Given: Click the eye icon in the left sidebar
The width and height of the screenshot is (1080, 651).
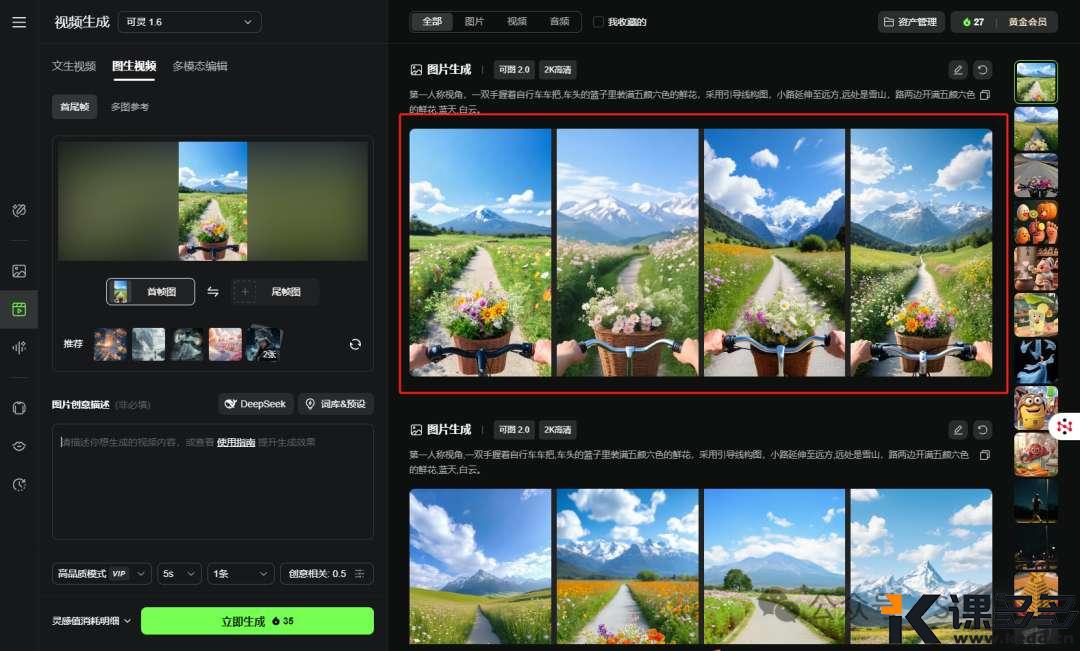Looking at the screenshot, I should pyautogui.click(x=19, y=446).
